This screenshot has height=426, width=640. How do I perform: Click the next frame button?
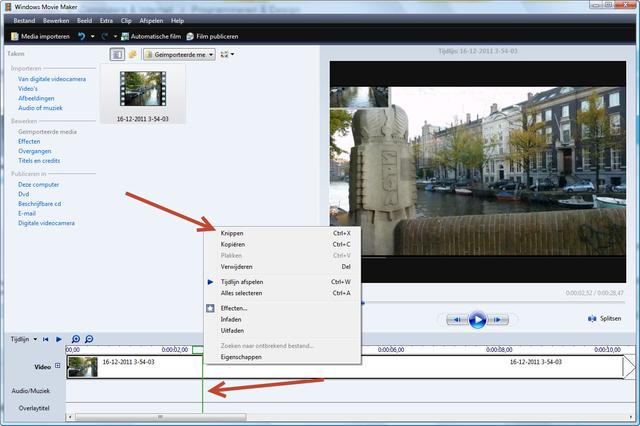[x=499, y=320]
